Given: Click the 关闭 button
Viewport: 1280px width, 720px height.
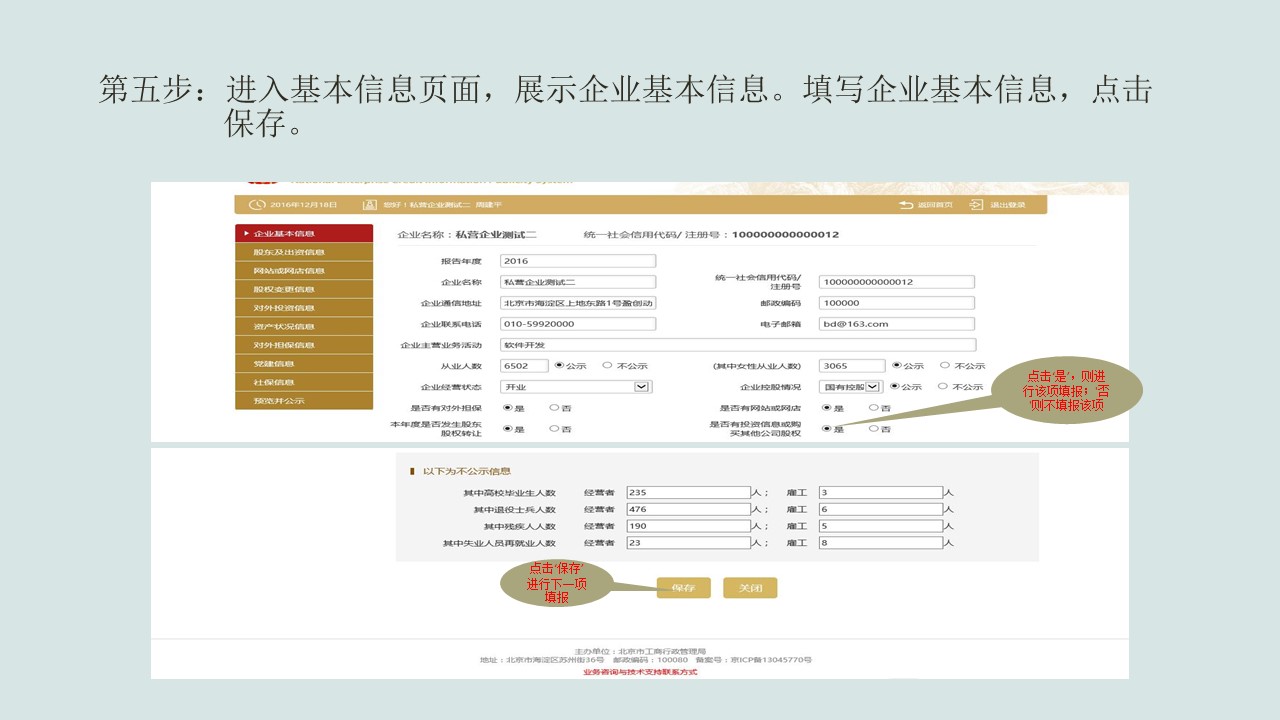Looking at the screenshot, I should pyautogui.click(x=750, y=587).
